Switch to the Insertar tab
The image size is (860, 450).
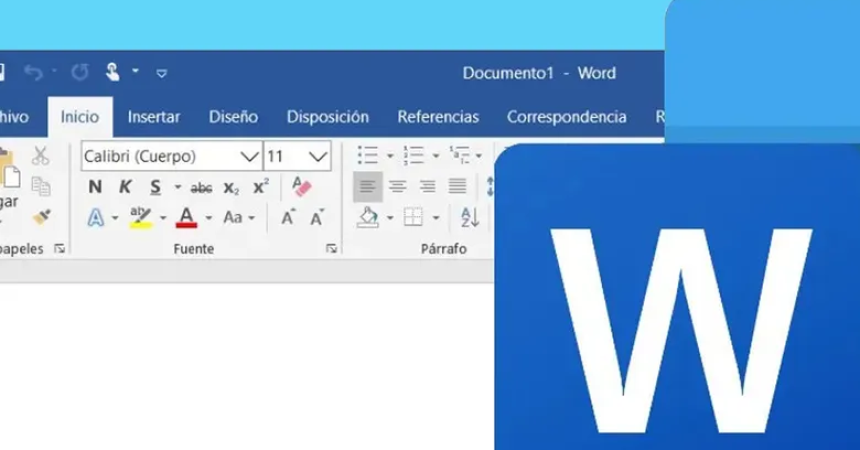[x=154, y=117]
